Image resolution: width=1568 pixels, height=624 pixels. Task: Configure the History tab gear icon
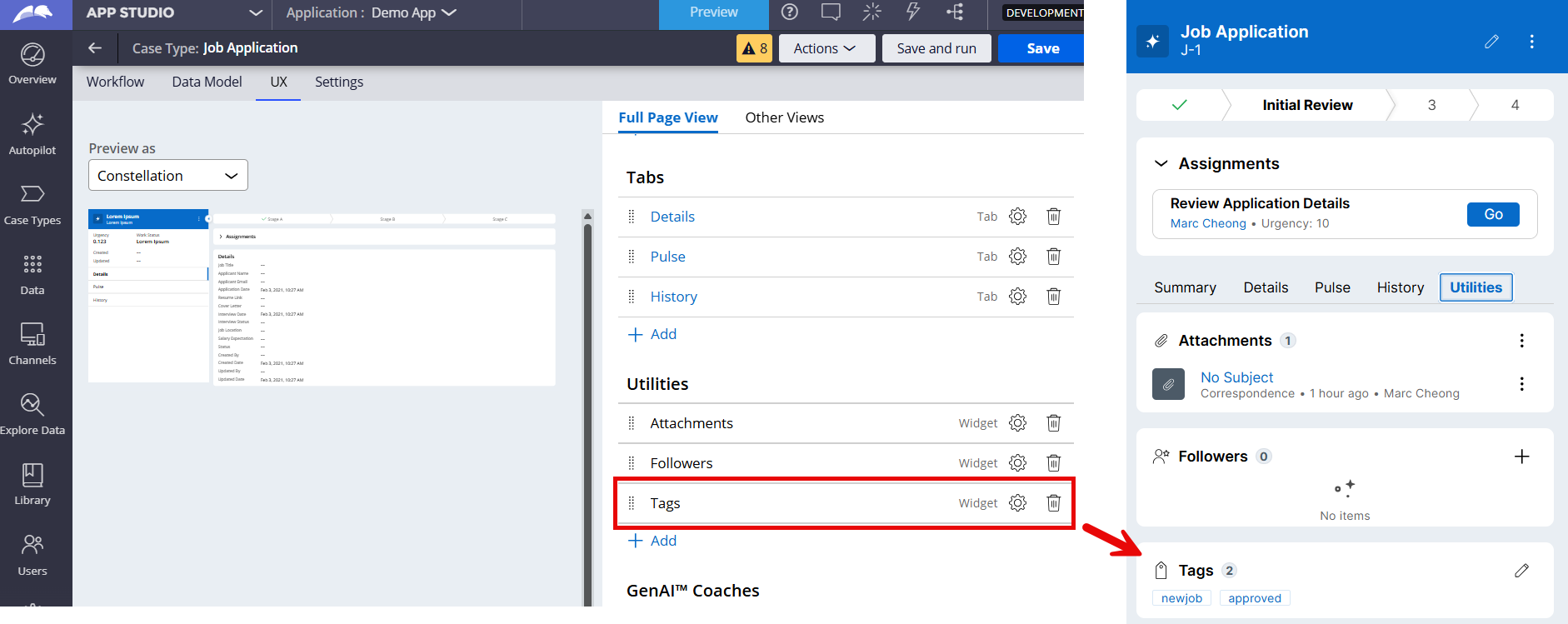[1017, 297]
